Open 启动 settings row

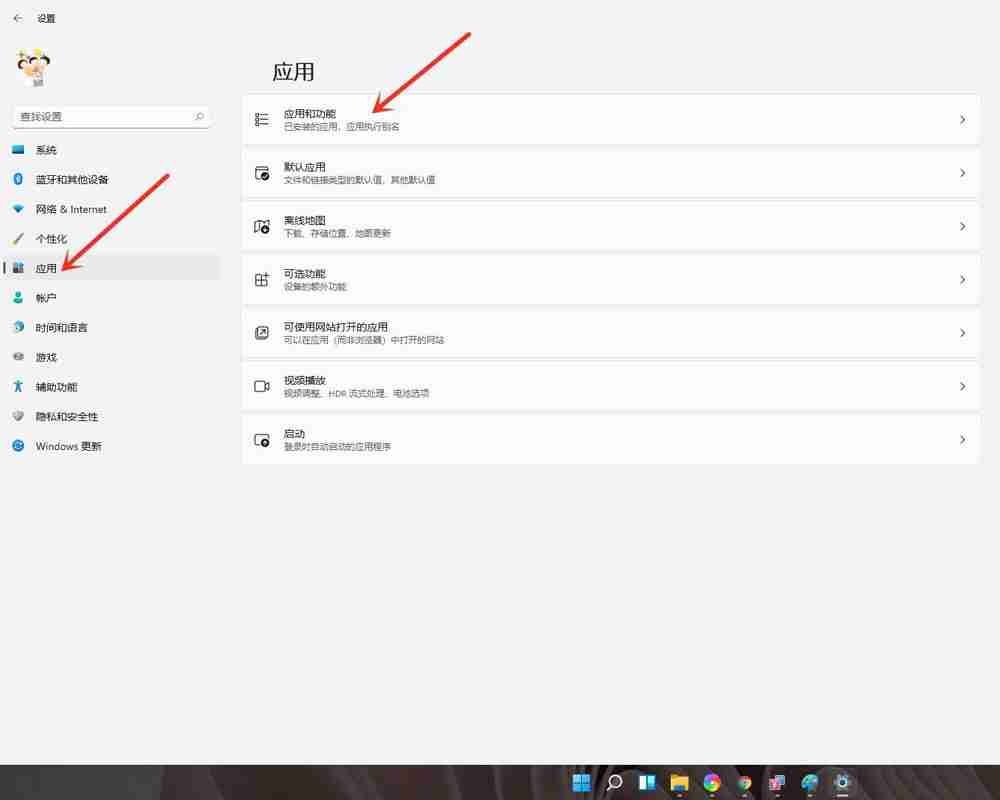coord(611,440)
